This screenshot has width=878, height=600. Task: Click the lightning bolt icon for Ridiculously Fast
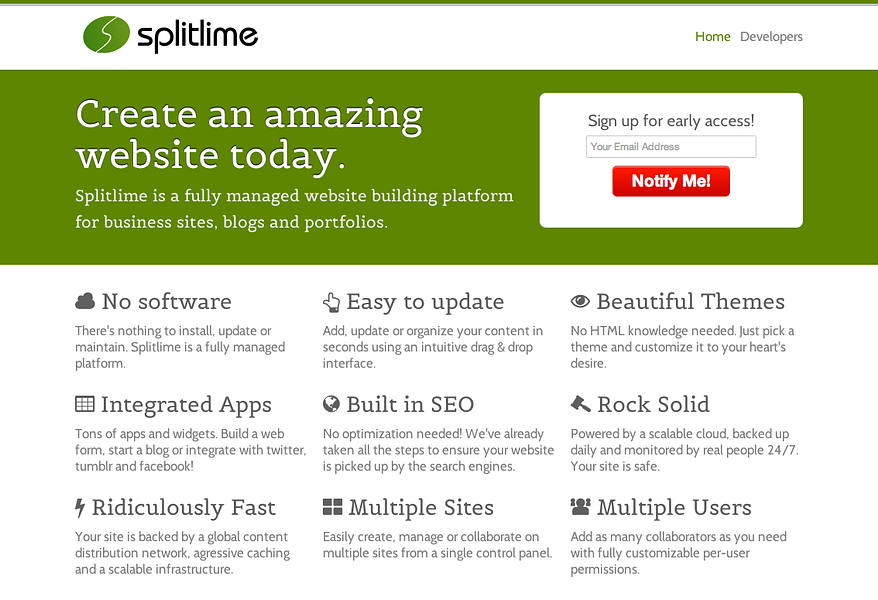pos(82,507)
